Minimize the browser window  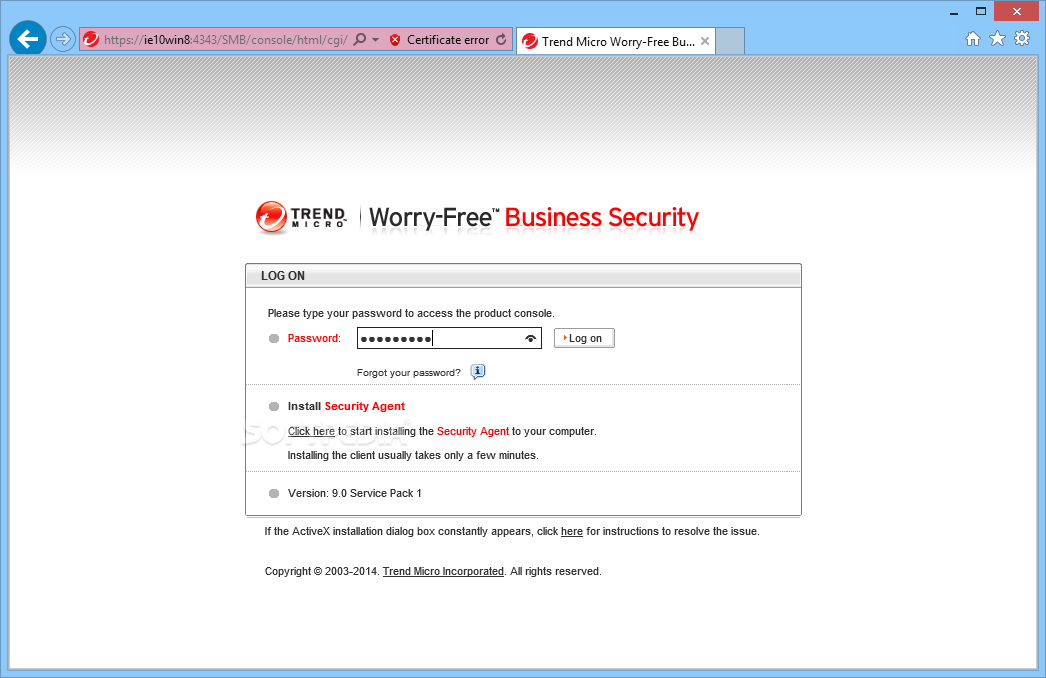(954, 11)
